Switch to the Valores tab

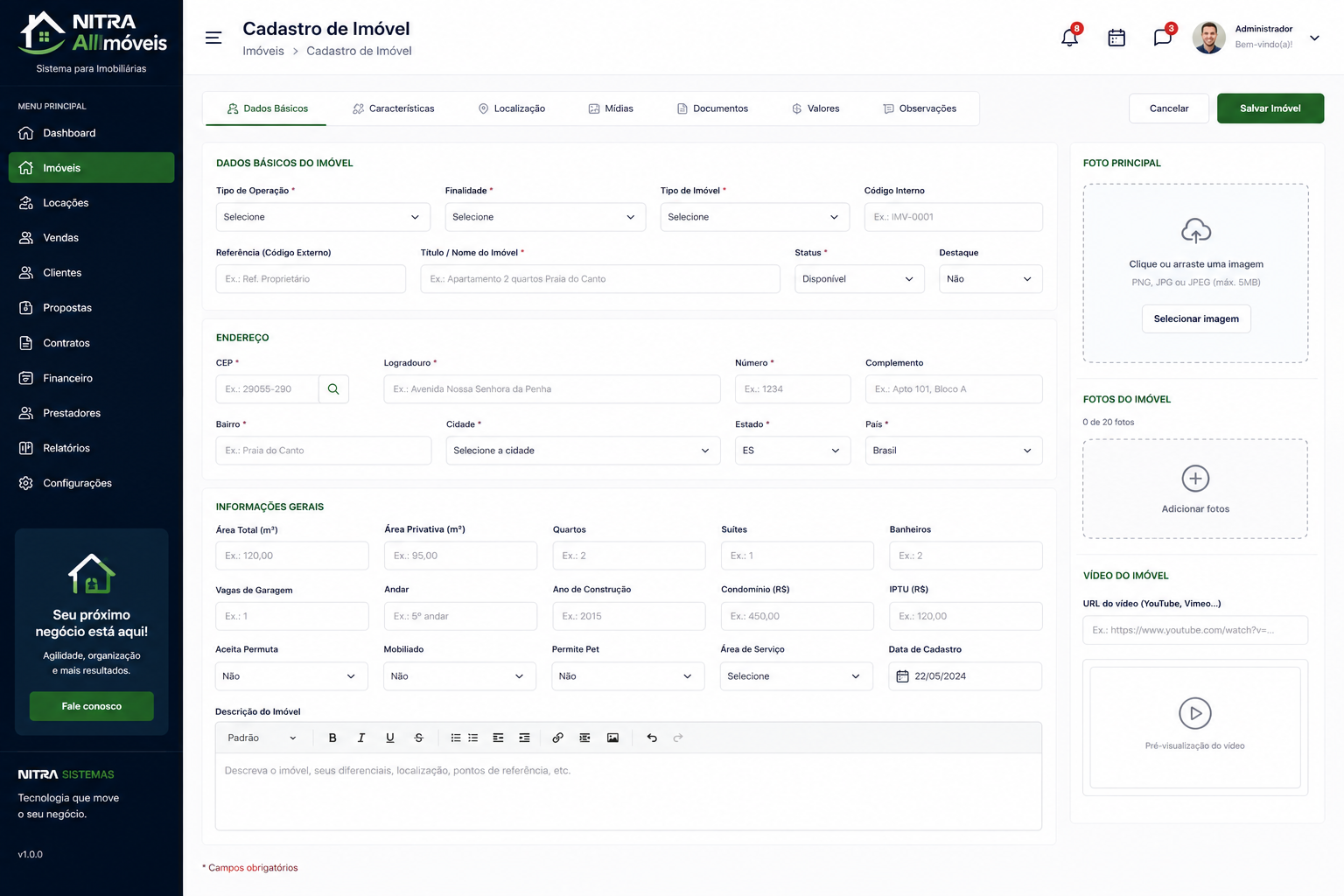point(815,108)
